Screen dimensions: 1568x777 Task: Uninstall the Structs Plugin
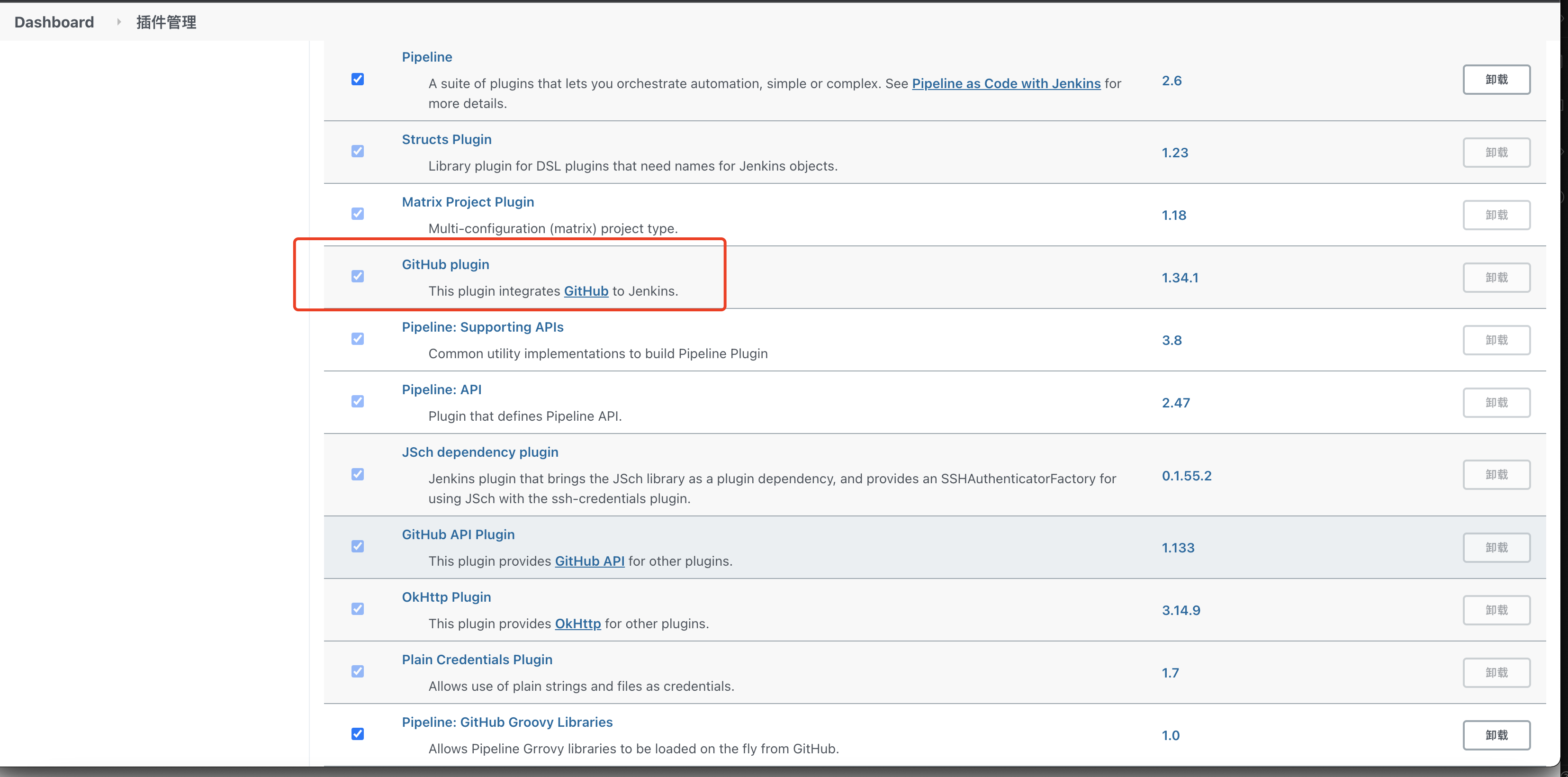click(1497, 152)
